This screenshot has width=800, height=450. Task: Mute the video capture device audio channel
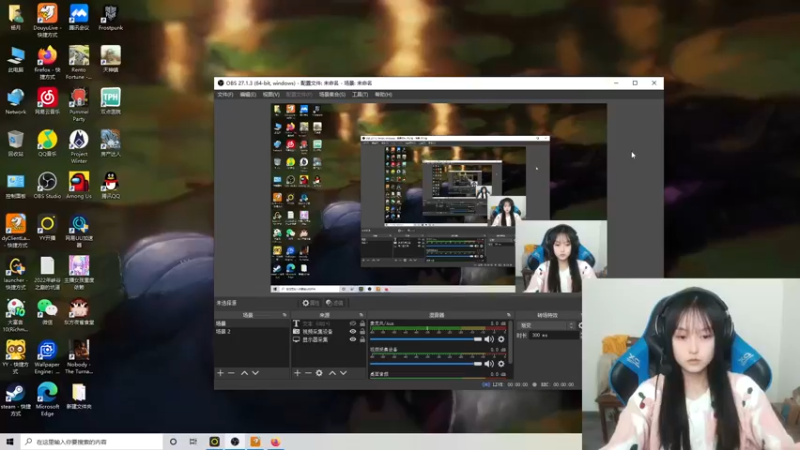click(x=489, y=363)
